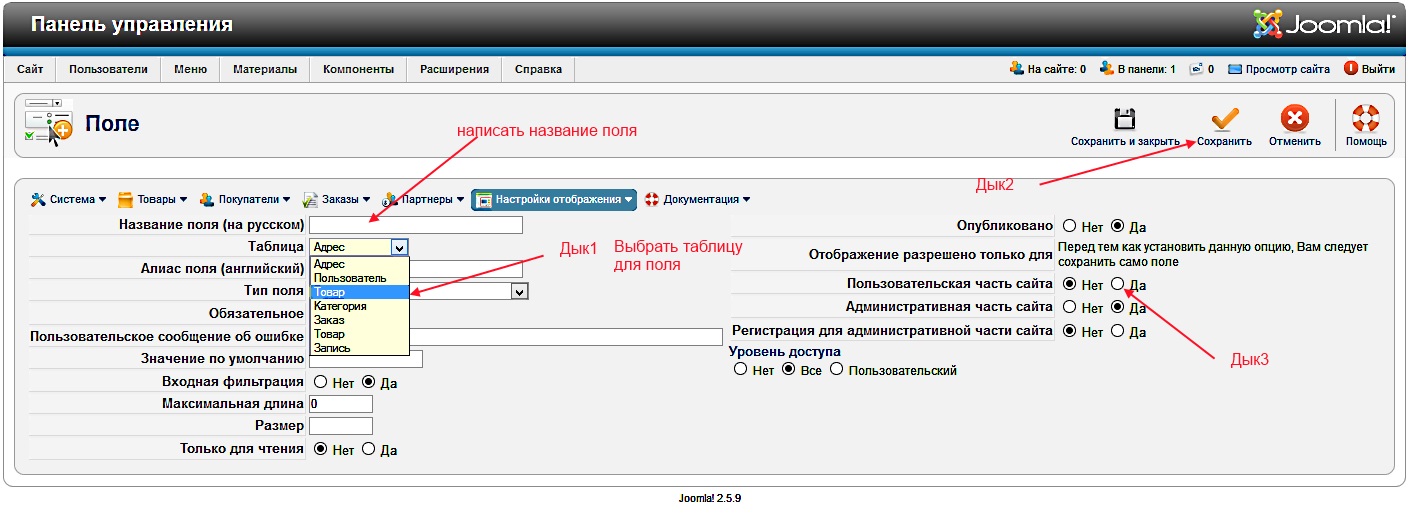
Task: Choose Заказ in the table list
Action: 359,320
